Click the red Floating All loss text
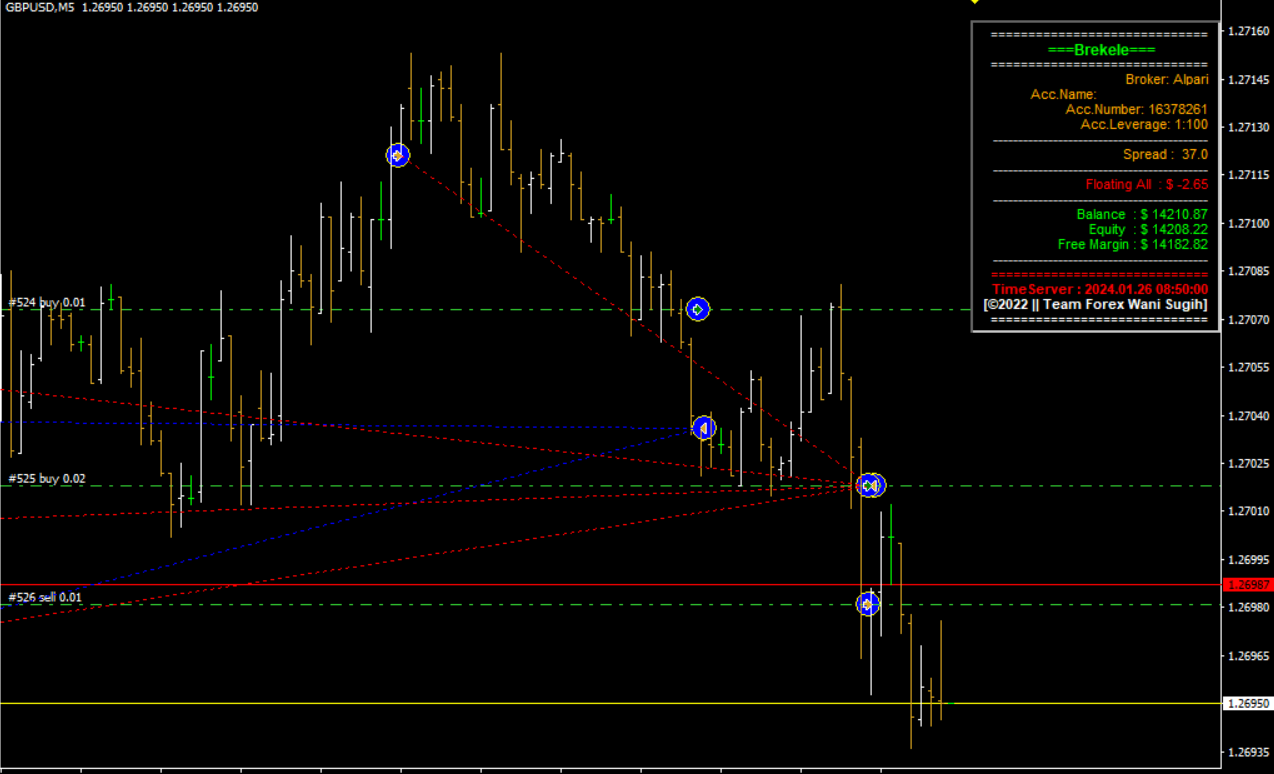 (1146, 184)
